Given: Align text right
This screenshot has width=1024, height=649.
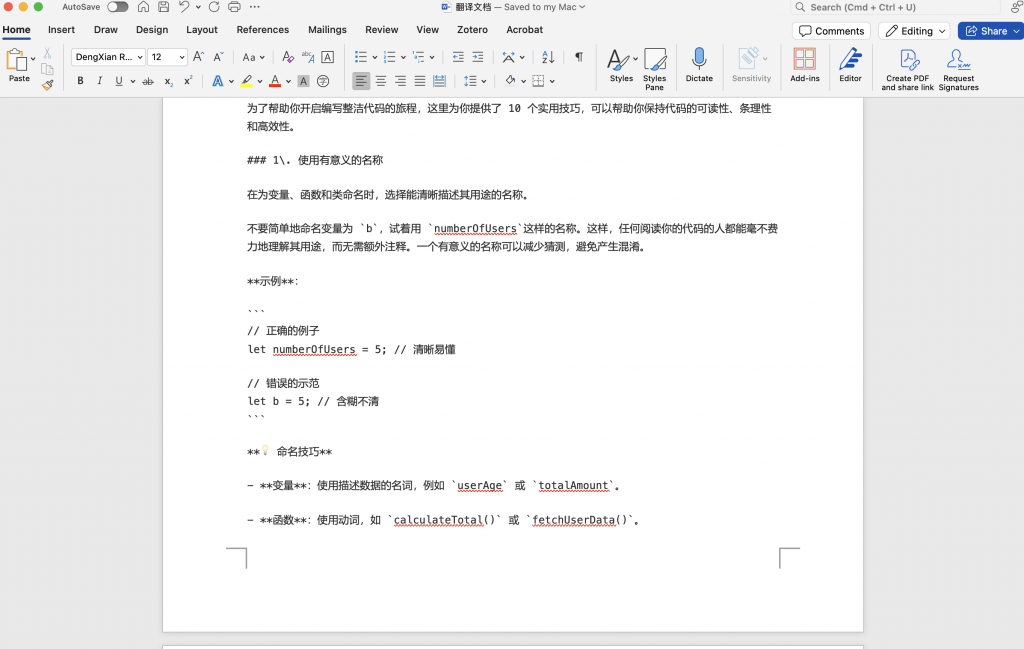Looking at the screenshot, I should 400,81.
